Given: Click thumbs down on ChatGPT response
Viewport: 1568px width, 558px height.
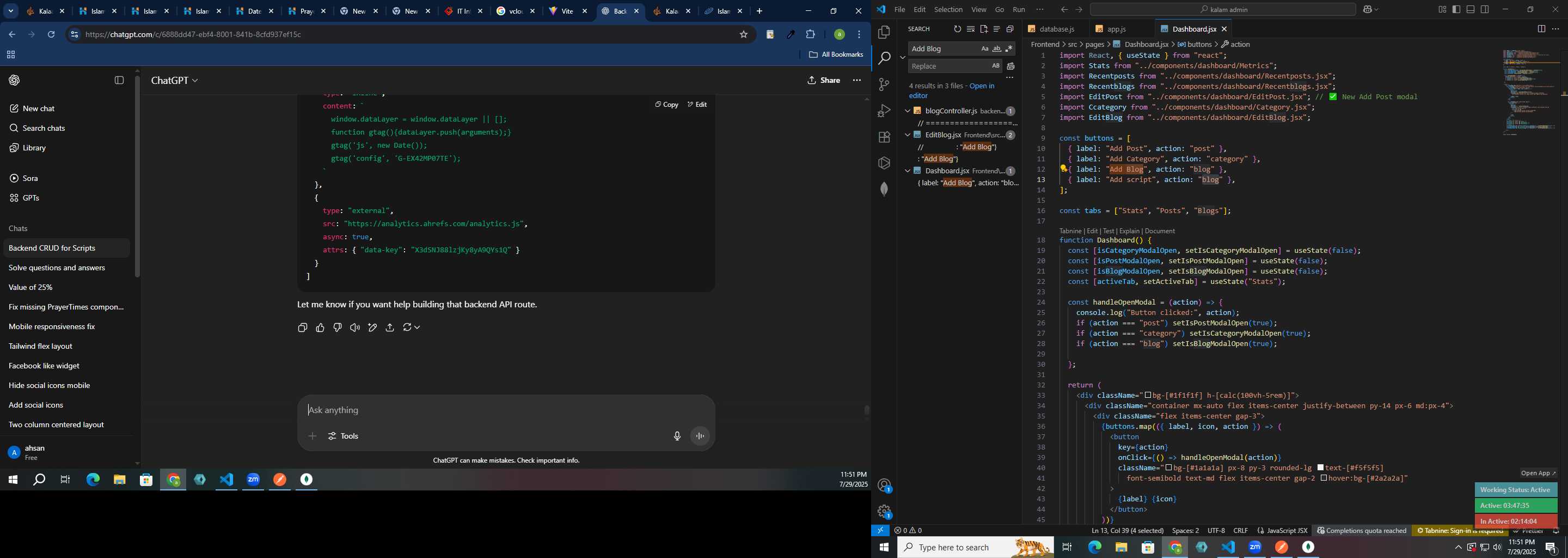Looking at the screenshot, I should pos(338,327).
